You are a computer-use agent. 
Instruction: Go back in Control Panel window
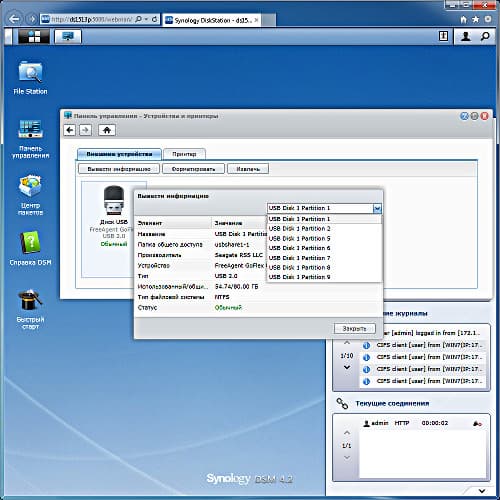coord(70,130)
